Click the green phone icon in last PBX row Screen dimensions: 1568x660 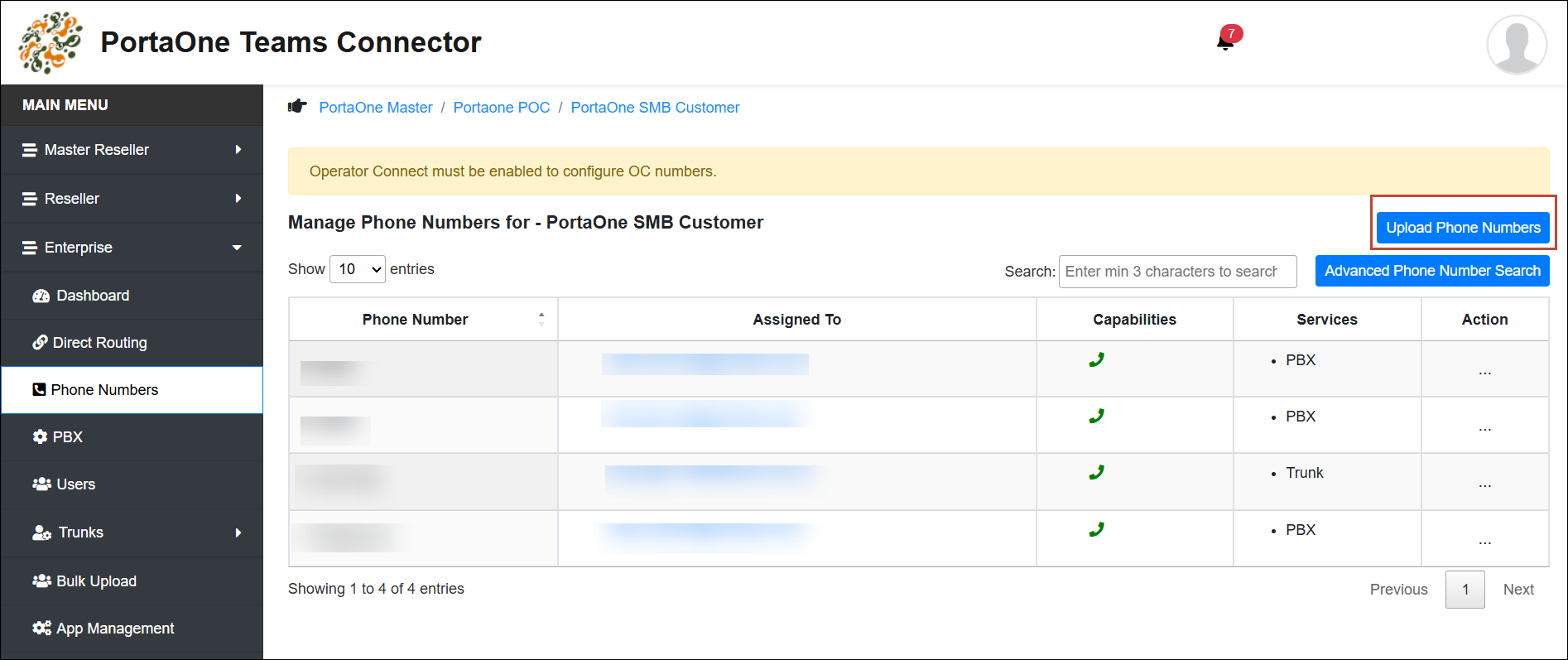click(x=1097, y=529)
